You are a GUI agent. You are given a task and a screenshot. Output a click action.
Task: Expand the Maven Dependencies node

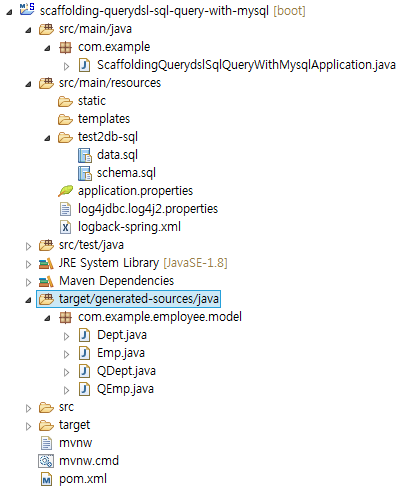(28, 282)
